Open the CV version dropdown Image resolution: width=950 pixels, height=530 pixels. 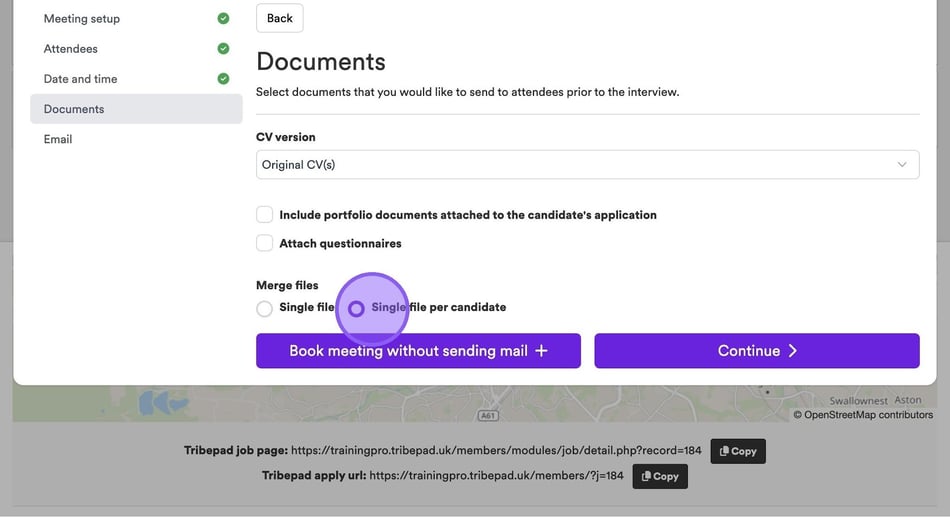tap(587, 165)
